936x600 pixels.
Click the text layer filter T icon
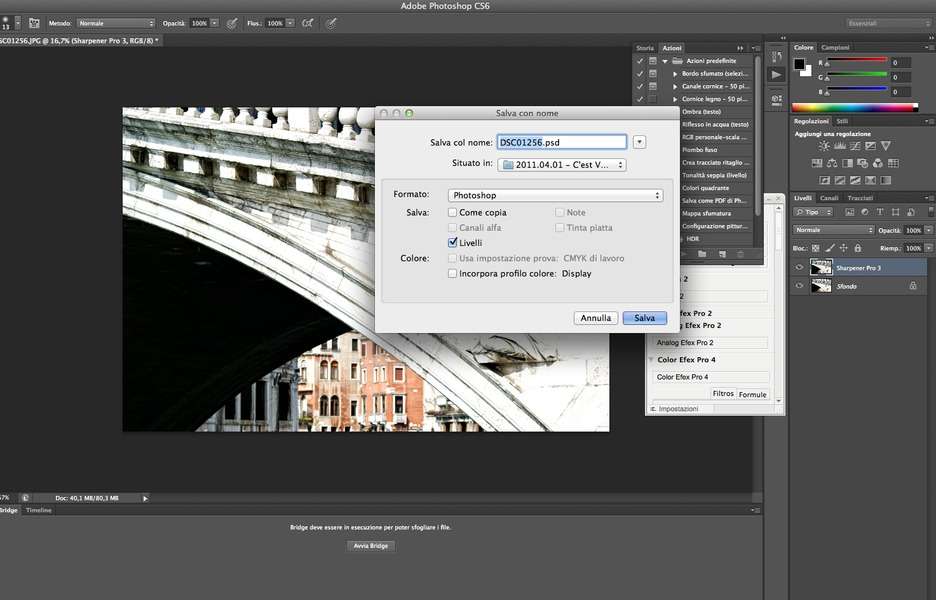pos(879,212)
